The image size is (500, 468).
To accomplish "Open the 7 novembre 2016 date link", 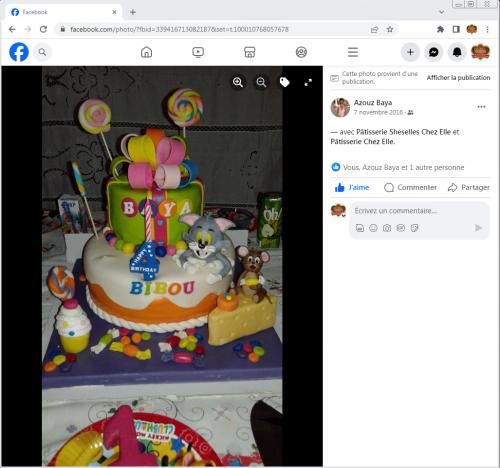I will (x=378, y=112).
